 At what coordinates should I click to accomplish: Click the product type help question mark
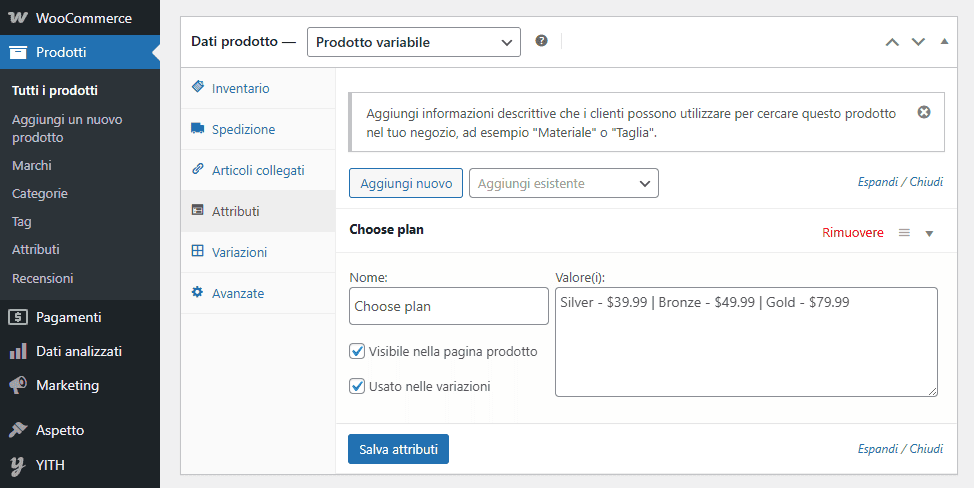[542, 41]
